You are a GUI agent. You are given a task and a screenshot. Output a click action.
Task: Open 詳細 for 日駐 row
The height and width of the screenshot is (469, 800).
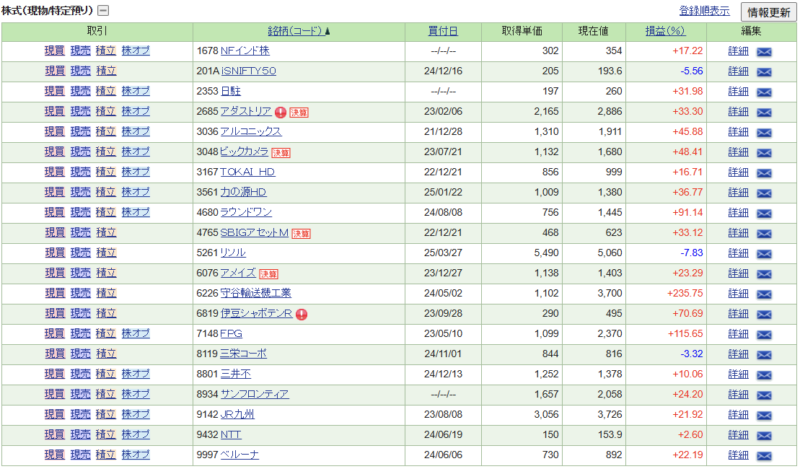pyautogui.click(x=738, y=91)
